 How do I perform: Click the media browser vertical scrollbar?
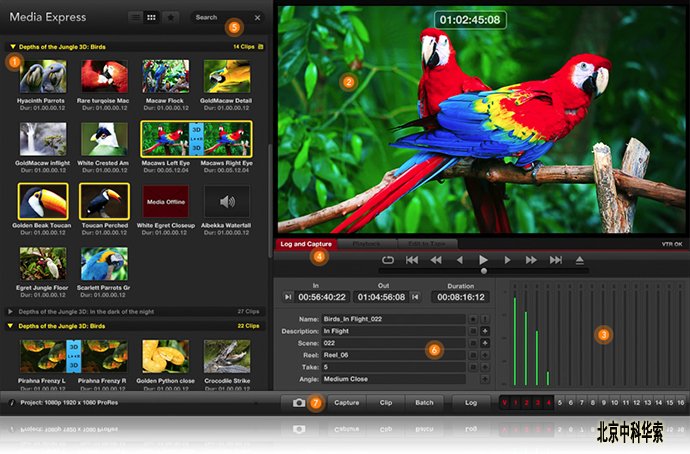270,200
